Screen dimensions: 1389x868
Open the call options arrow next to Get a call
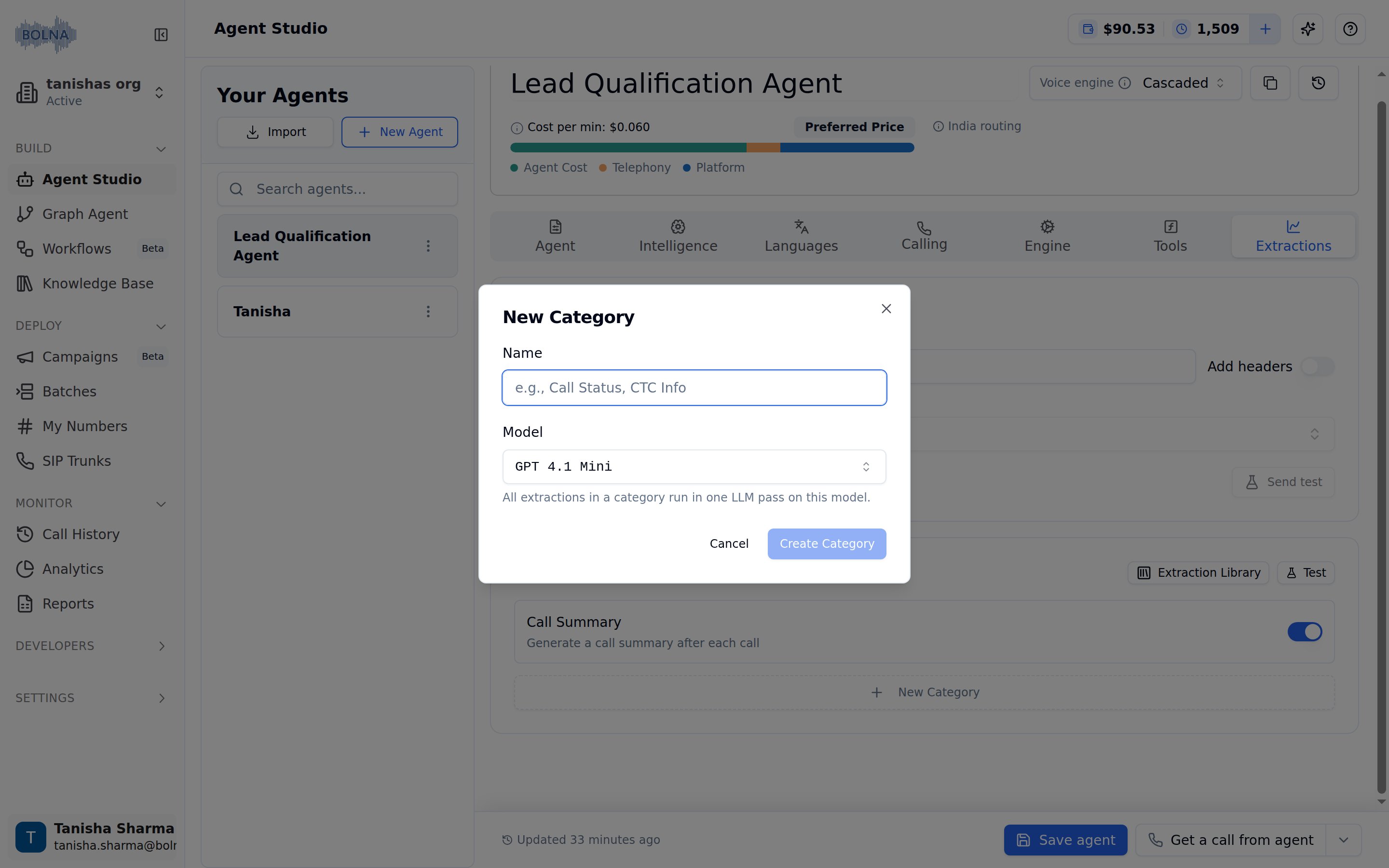[1344, 840]
